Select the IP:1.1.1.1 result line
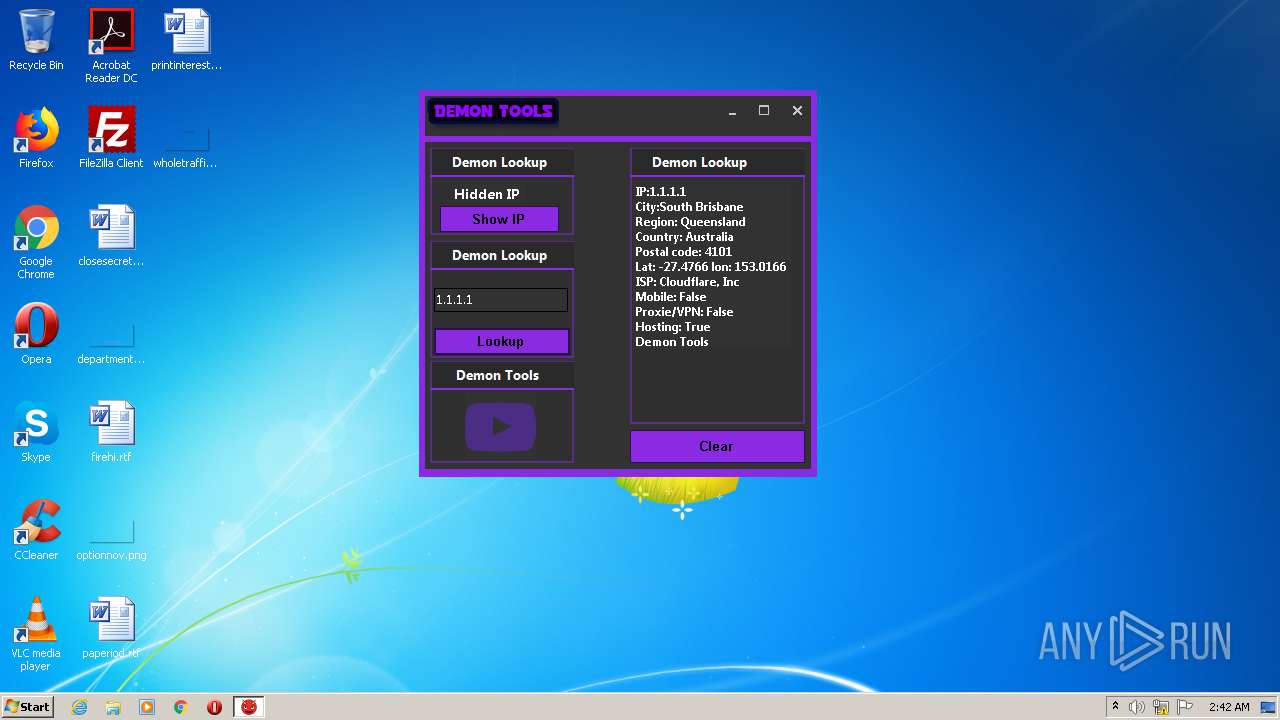 pos(661,191)
